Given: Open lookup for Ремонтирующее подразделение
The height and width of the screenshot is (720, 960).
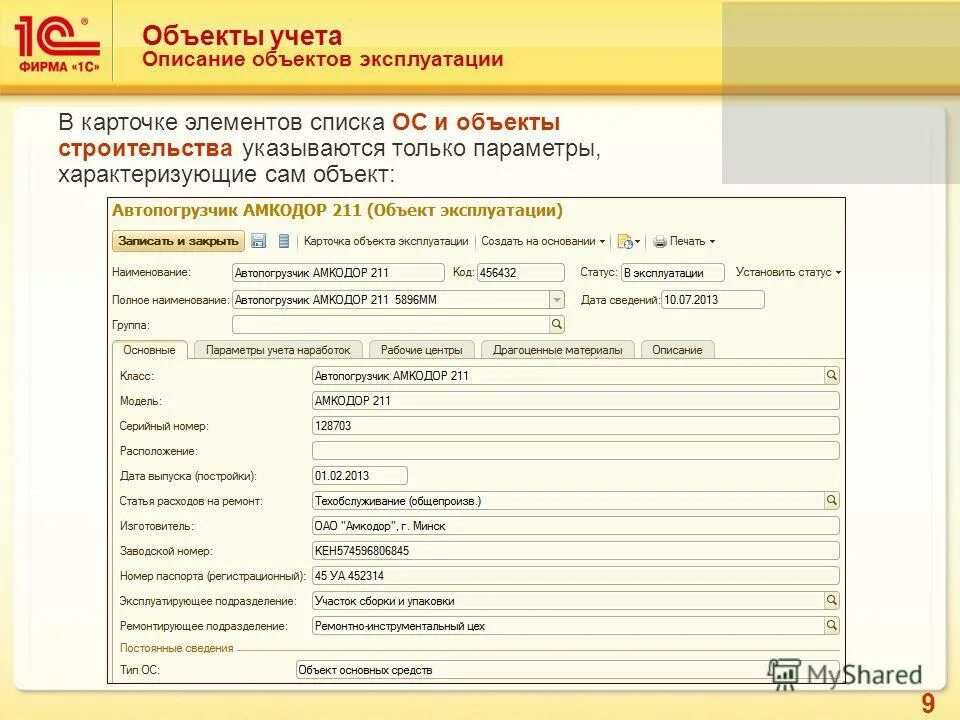Looking at the screenshot, I should coord(831,624).
